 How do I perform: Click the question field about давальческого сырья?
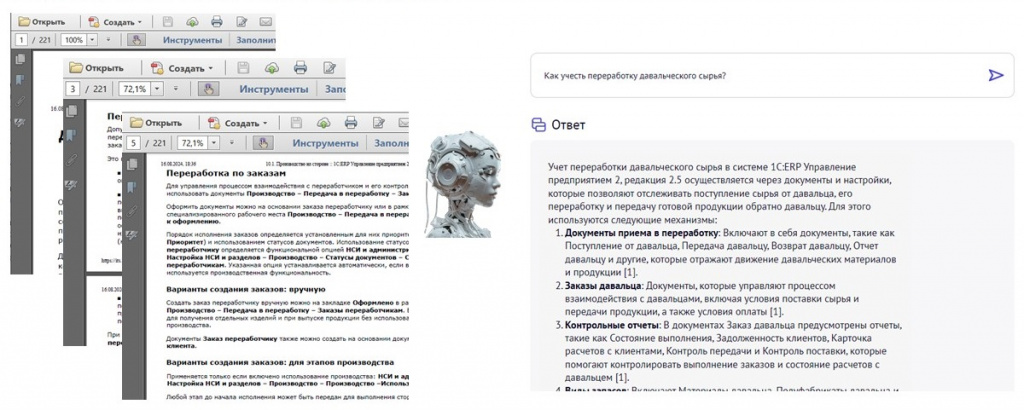click(772, 75)
